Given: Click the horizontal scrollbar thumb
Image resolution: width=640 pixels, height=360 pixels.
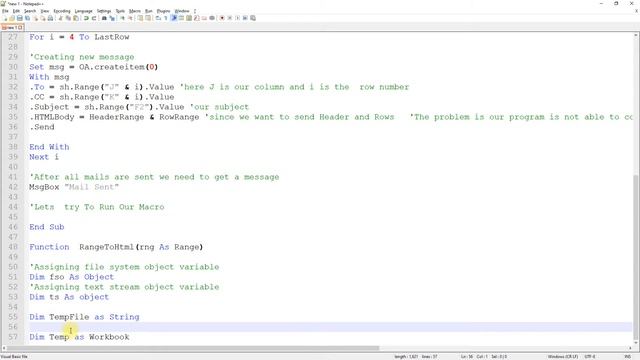Looking at the screenshot, I should coord(193,349).
